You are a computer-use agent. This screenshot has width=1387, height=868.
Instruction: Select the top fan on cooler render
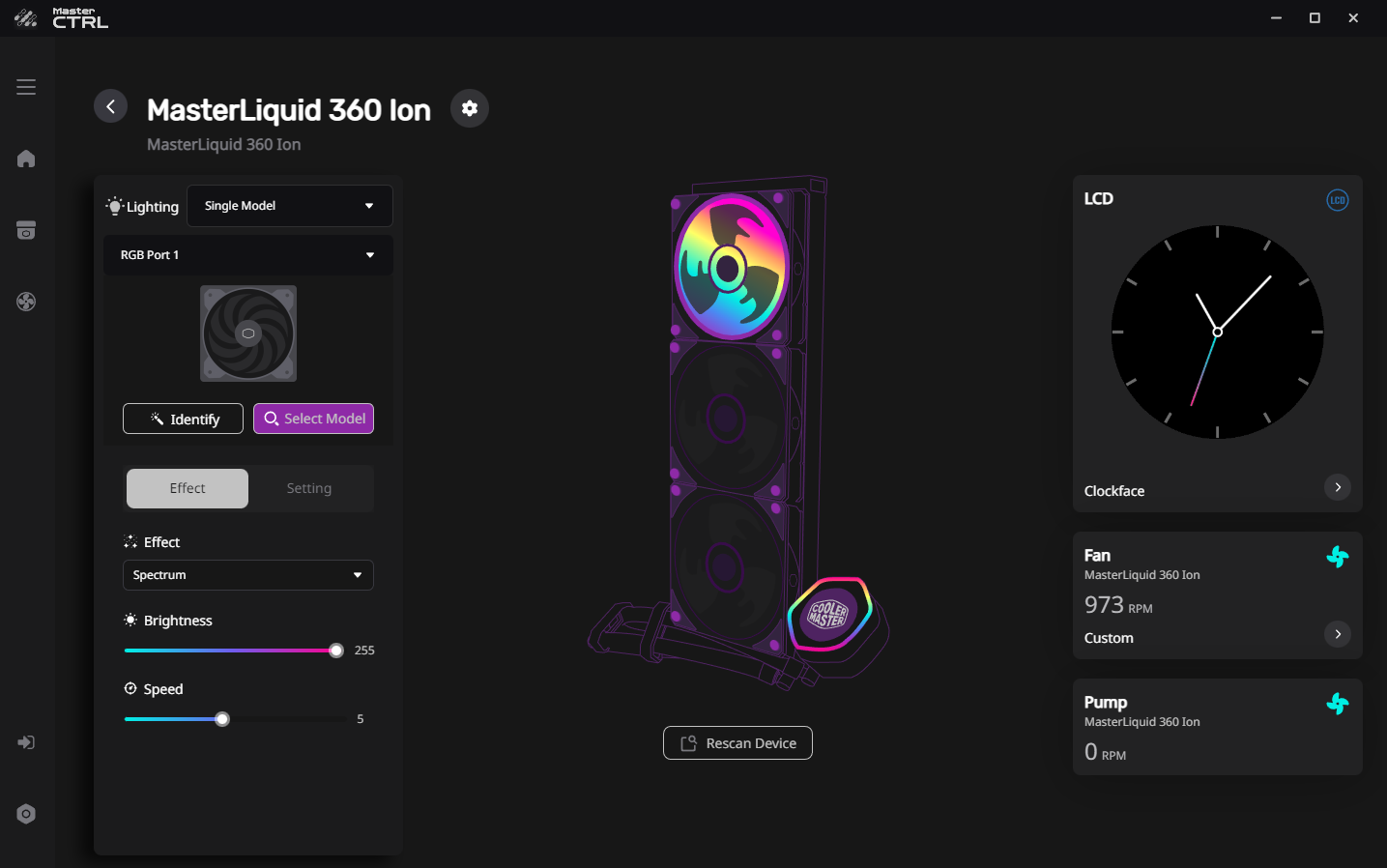pyautogui.click(x=732, y=266)
